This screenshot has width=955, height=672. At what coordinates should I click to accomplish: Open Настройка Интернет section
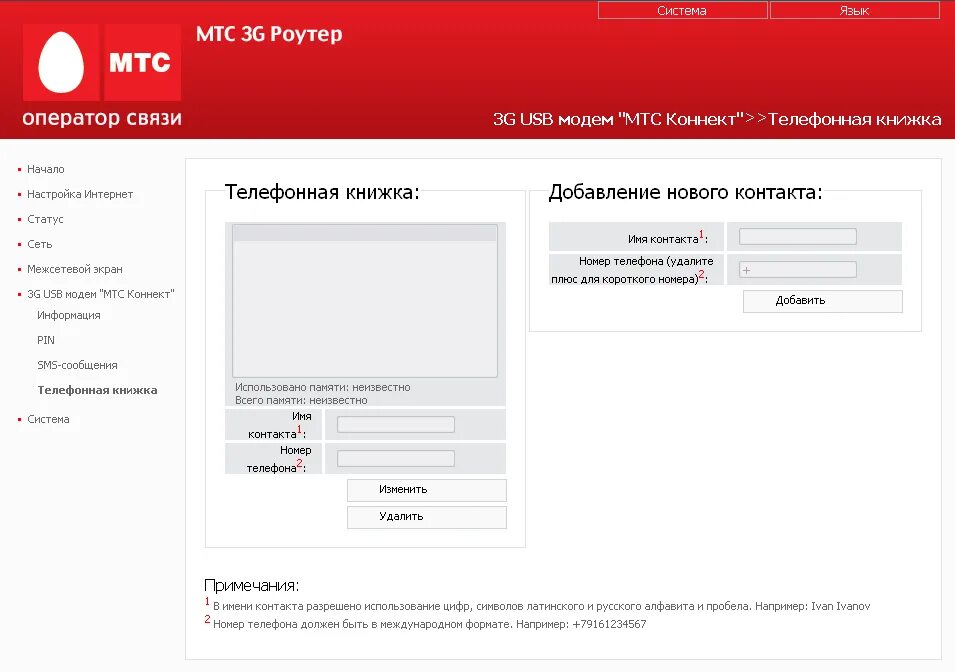coord(80,194)
